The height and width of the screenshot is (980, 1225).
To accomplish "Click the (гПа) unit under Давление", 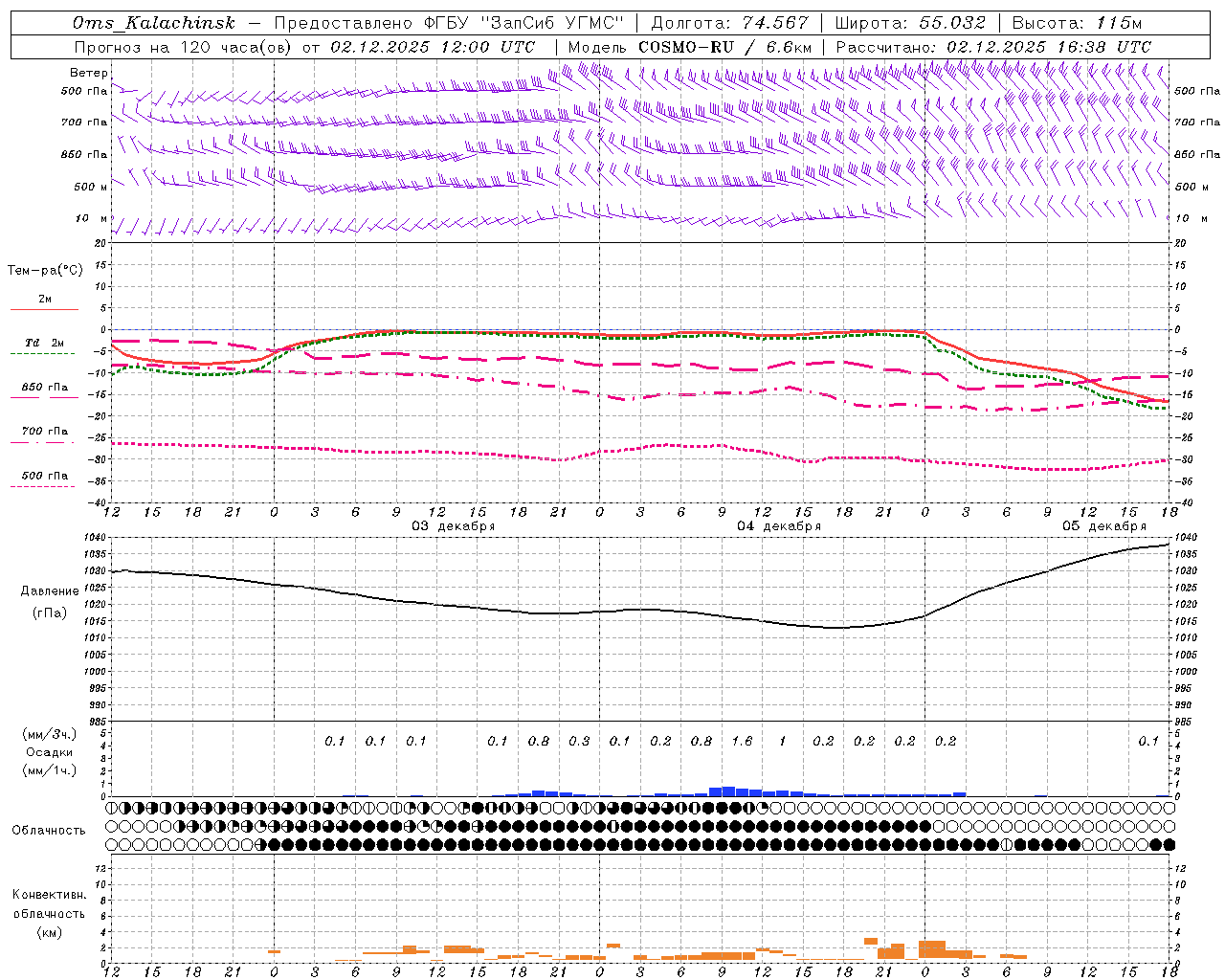I will [50, 612].
